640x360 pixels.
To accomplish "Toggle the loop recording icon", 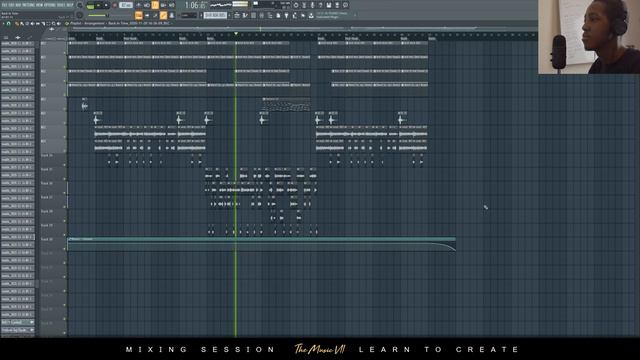I will tap(172, 5).
